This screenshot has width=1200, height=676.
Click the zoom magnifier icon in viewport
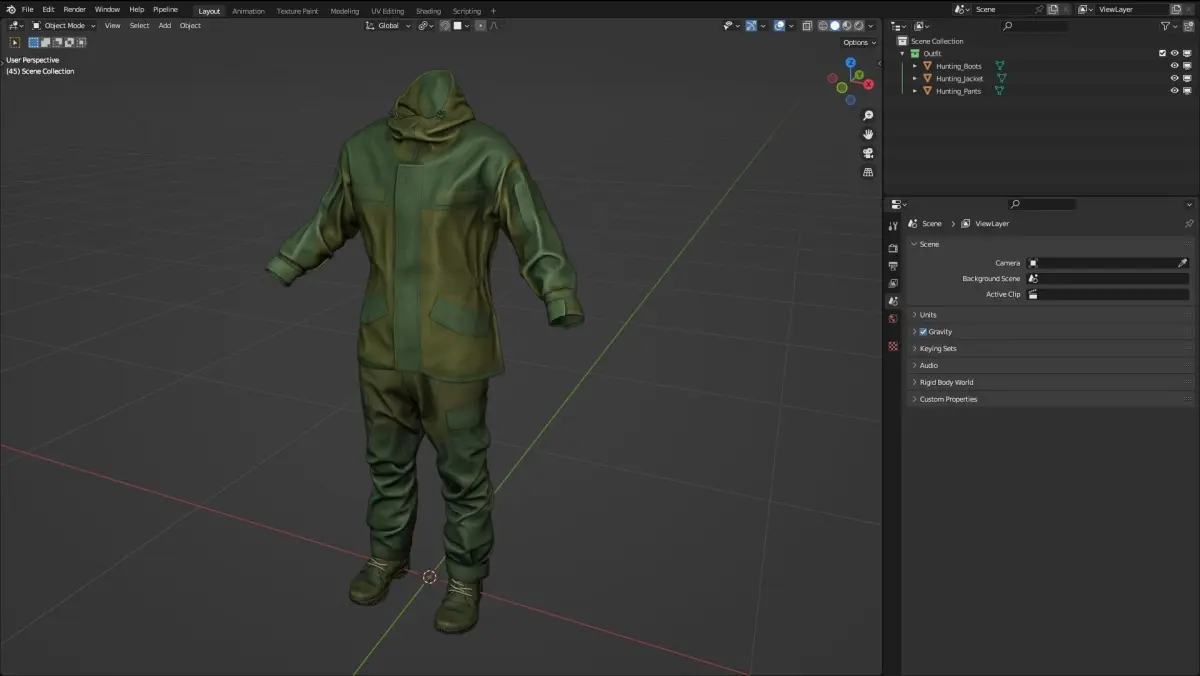pyautogui.click(x=868, y=116)
